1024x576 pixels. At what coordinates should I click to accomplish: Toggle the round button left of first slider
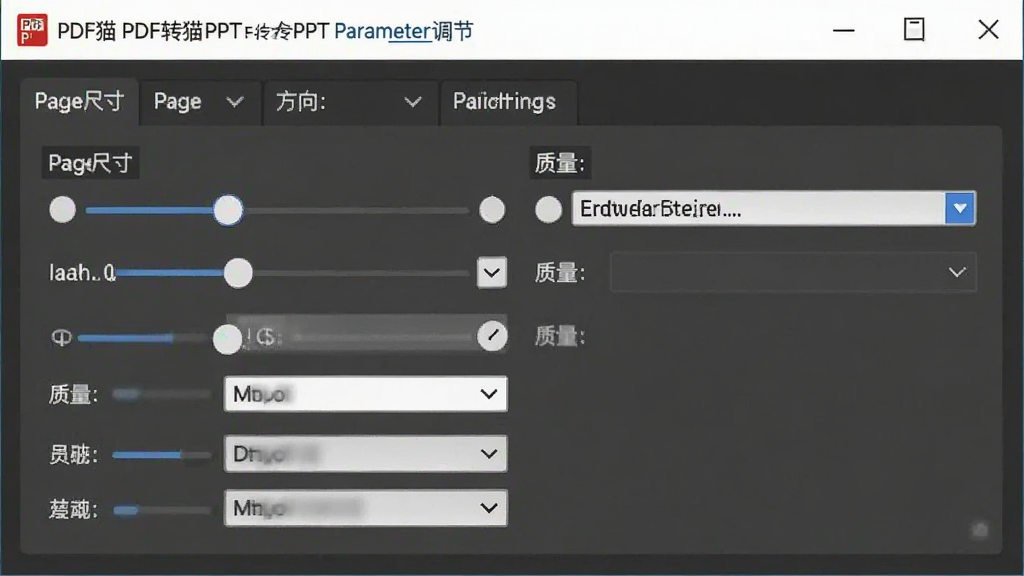click(63, 210)
